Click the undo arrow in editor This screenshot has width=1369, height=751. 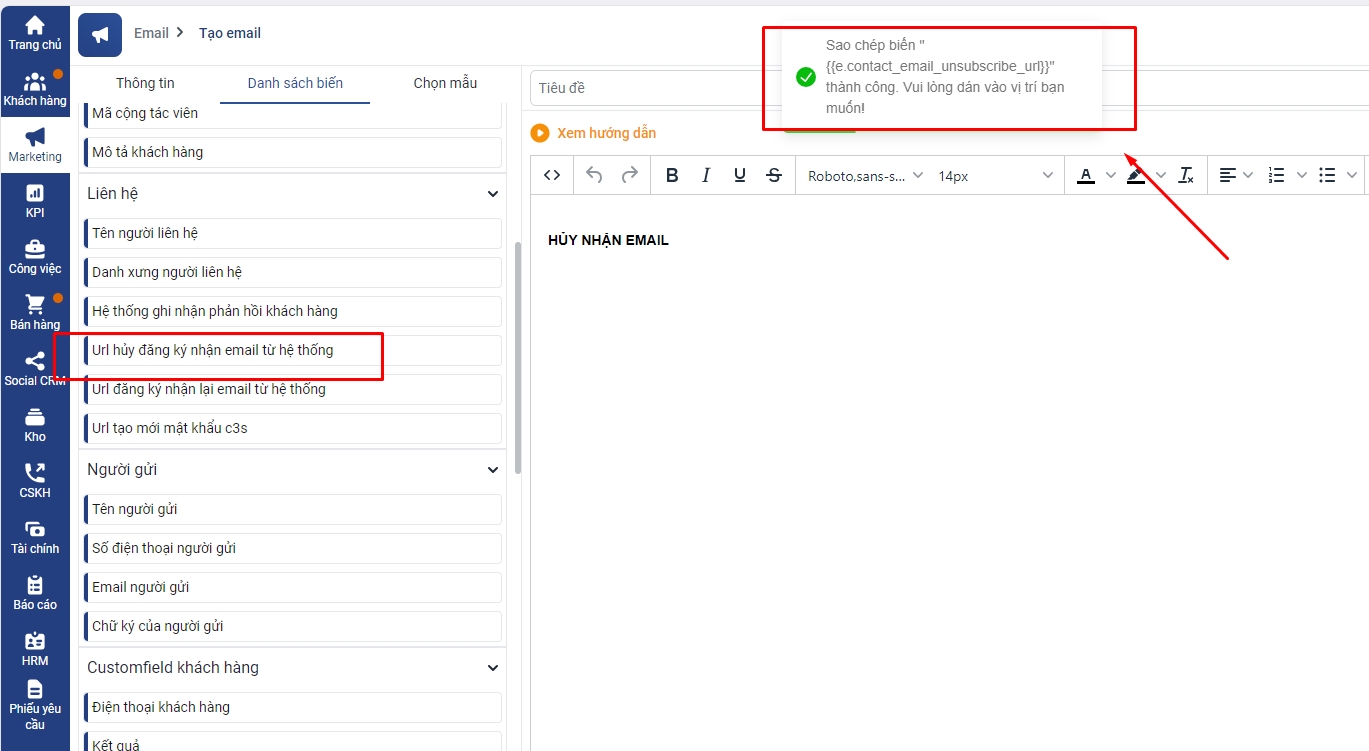(594, 175)
